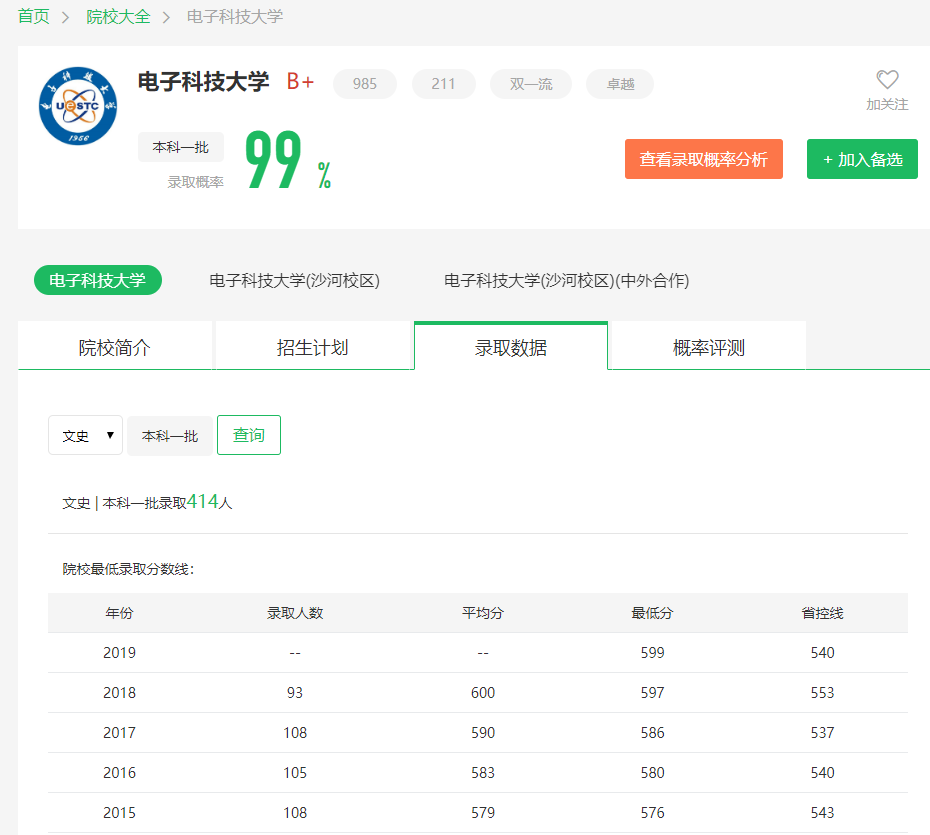Click the 576 minimum score for 2015

[x=652, y=812]
